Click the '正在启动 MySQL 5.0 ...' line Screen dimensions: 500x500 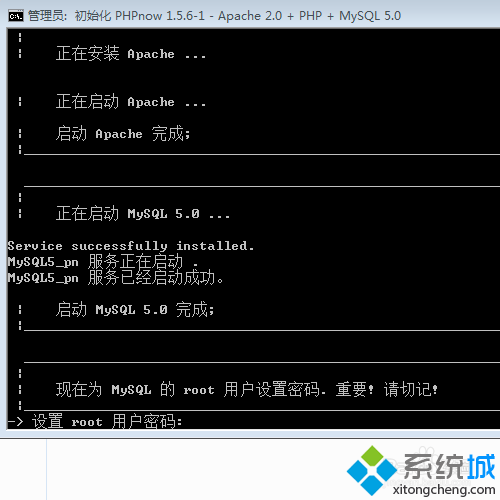143,213
